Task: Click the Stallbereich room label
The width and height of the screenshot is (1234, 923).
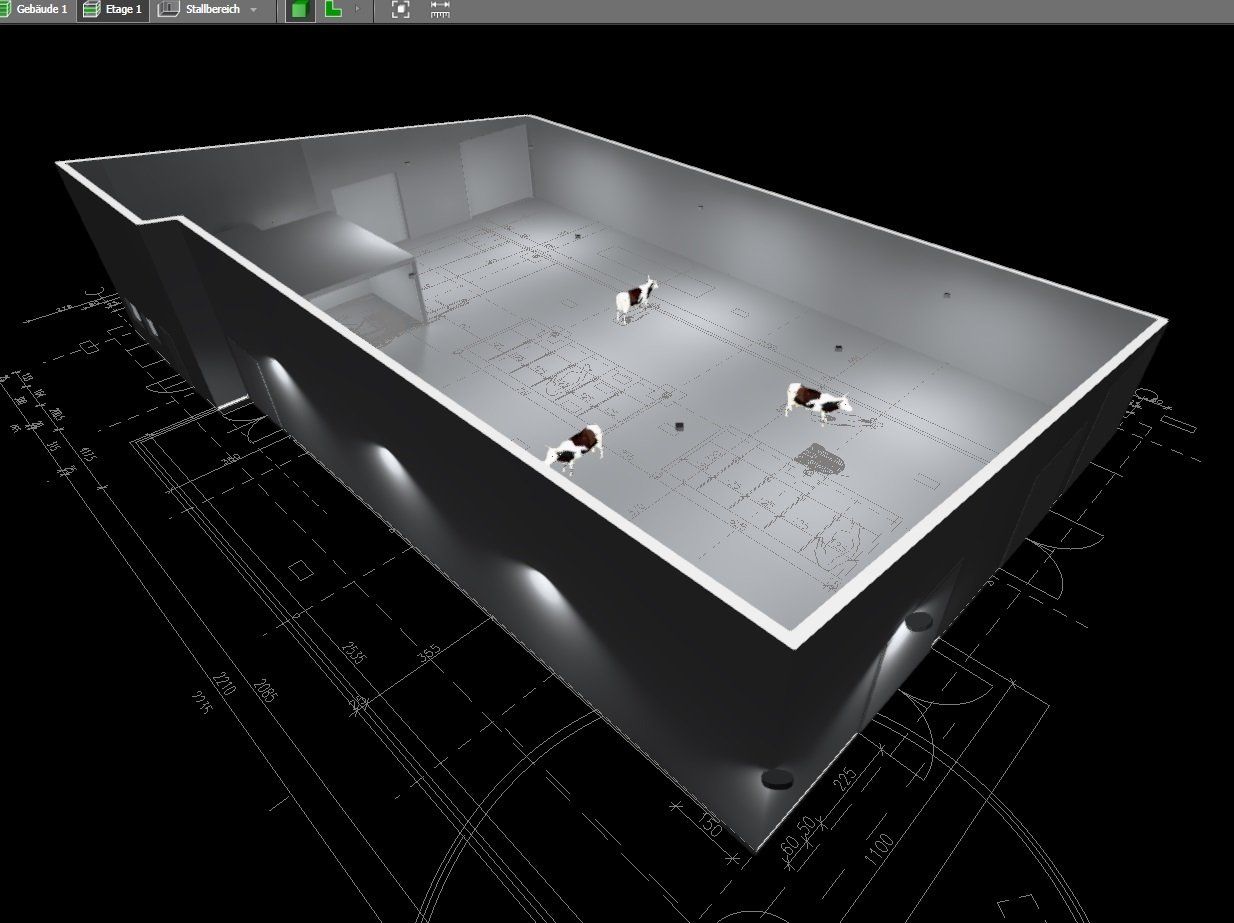Action: click(x=213, y=9)
